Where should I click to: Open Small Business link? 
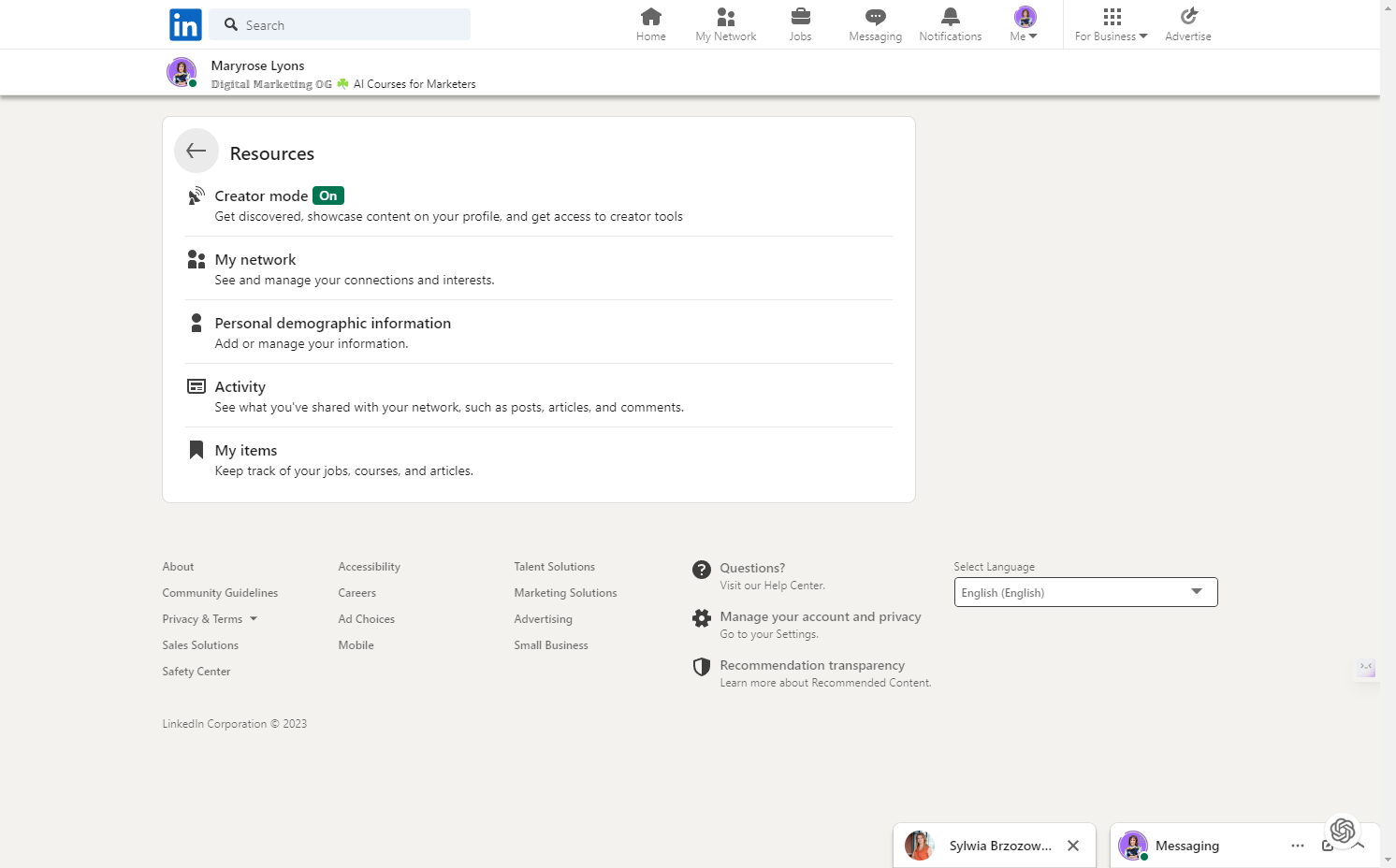point(551,645)
